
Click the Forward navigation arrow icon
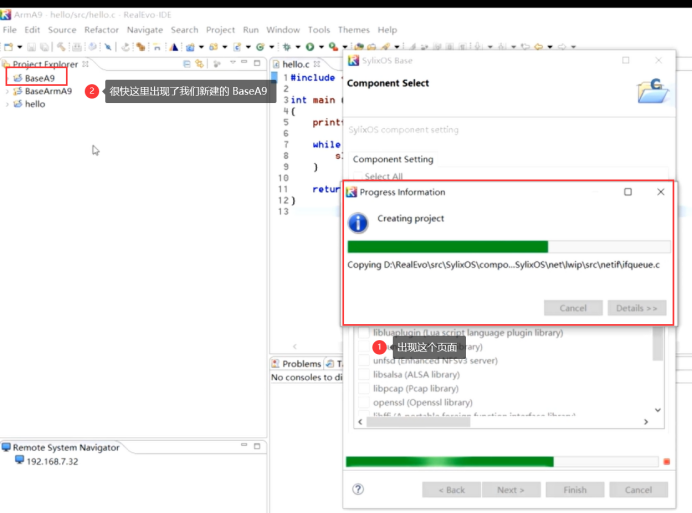pyautogui.click(x=562, y=46)
